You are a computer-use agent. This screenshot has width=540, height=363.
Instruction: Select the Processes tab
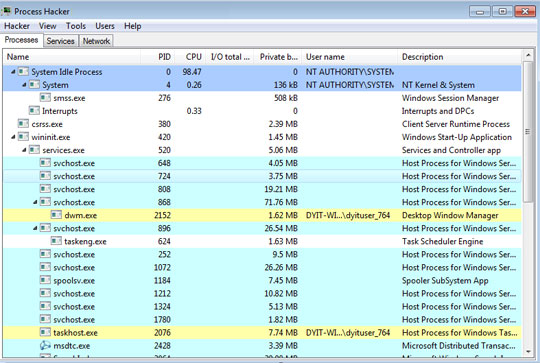coord(22,40)
